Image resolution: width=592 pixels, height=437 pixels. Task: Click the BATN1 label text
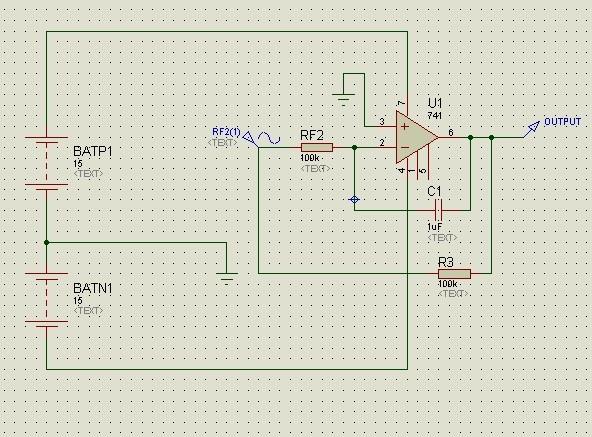(x=93, y=289)
